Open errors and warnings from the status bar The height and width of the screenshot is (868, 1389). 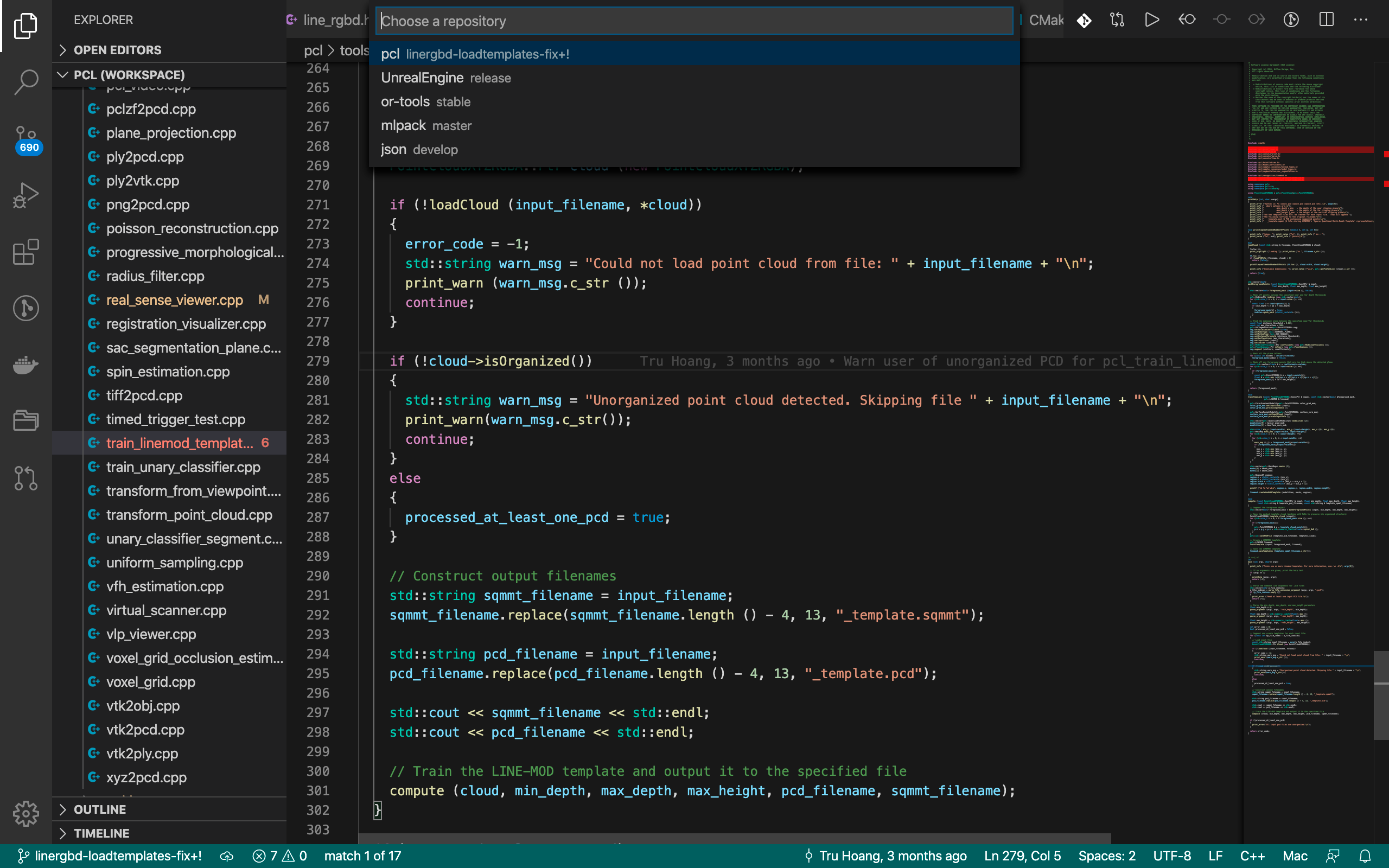(x=279, y=856)
